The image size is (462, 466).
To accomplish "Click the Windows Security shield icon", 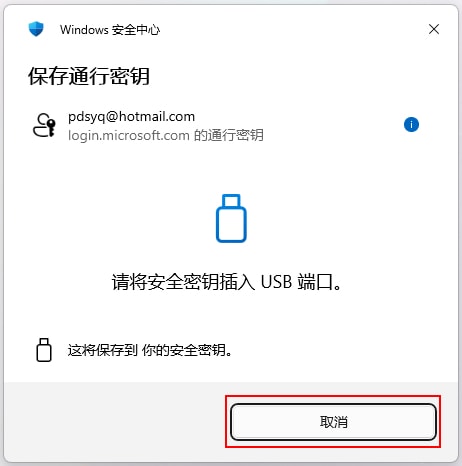I will [36, 29].
